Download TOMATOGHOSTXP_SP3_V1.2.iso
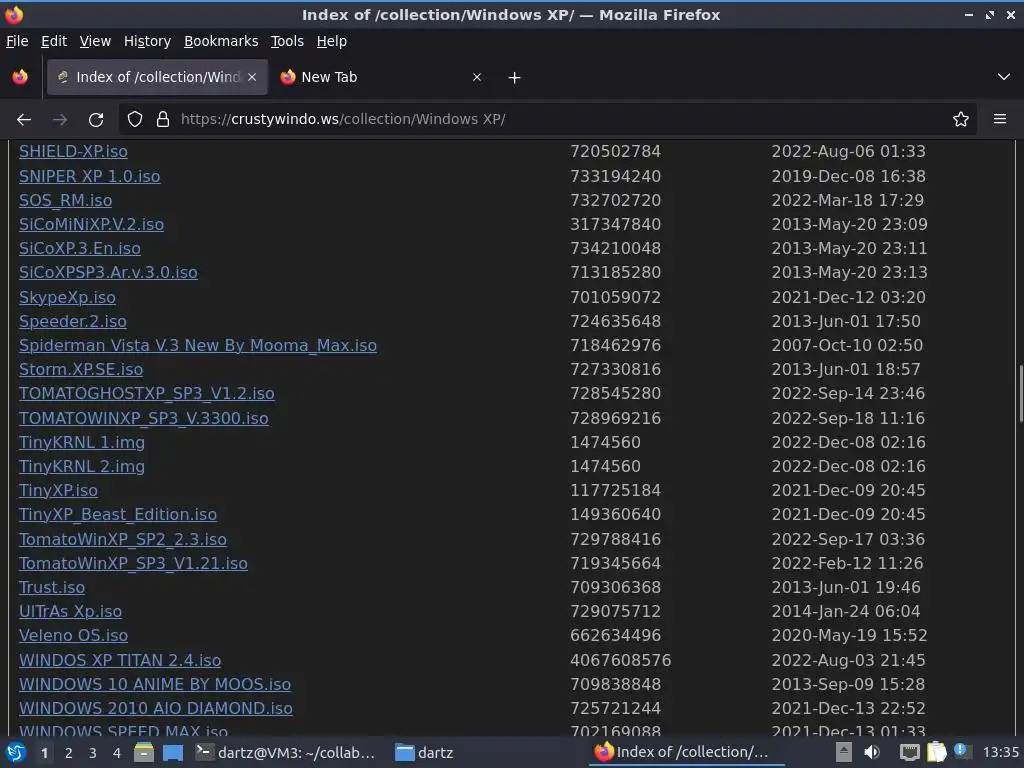The image size is (1024, 768). coord(147,394)
